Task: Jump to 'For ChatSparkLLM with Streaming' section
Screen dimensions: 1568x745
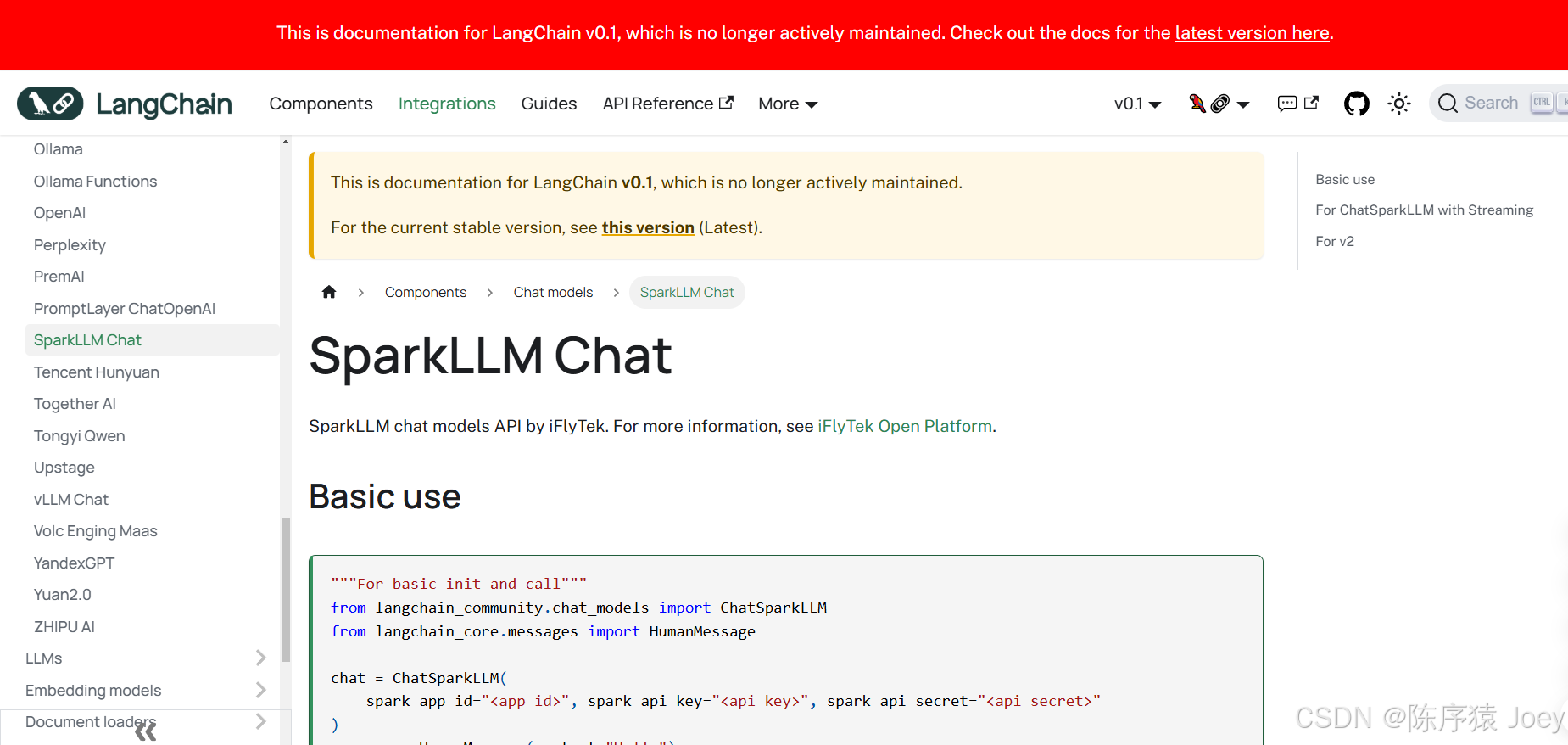Action: pyautogui.click(x=1424, y=210)
